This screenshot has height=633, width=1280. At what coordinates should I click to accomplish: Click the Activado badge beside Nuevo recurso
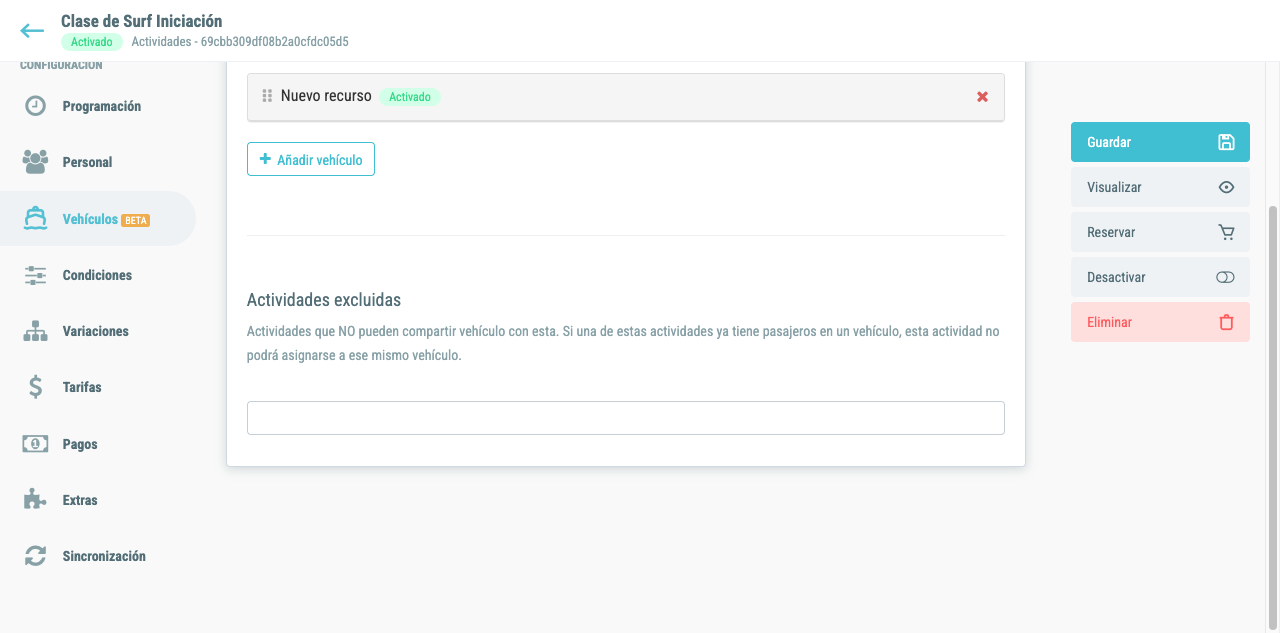[410, 97]
